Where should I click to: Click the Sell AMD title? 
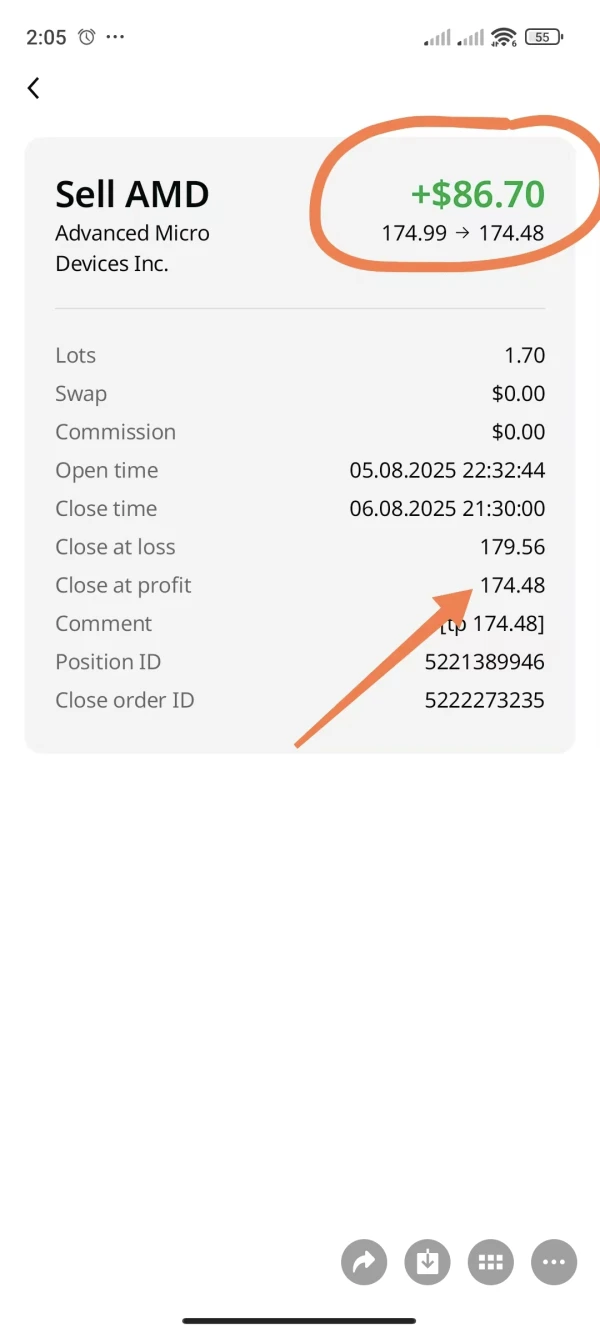[x=132, y=194]
